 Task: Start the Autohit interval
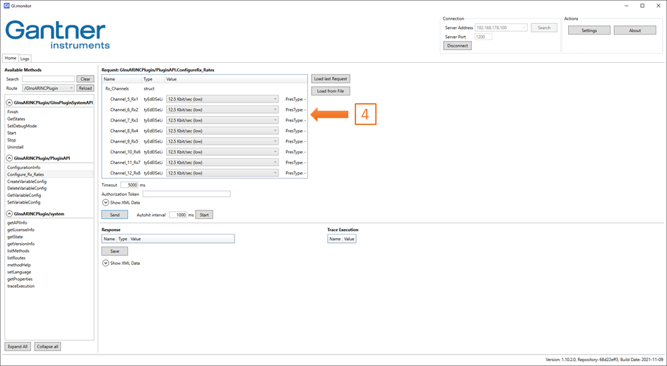[x=204, y=215]
